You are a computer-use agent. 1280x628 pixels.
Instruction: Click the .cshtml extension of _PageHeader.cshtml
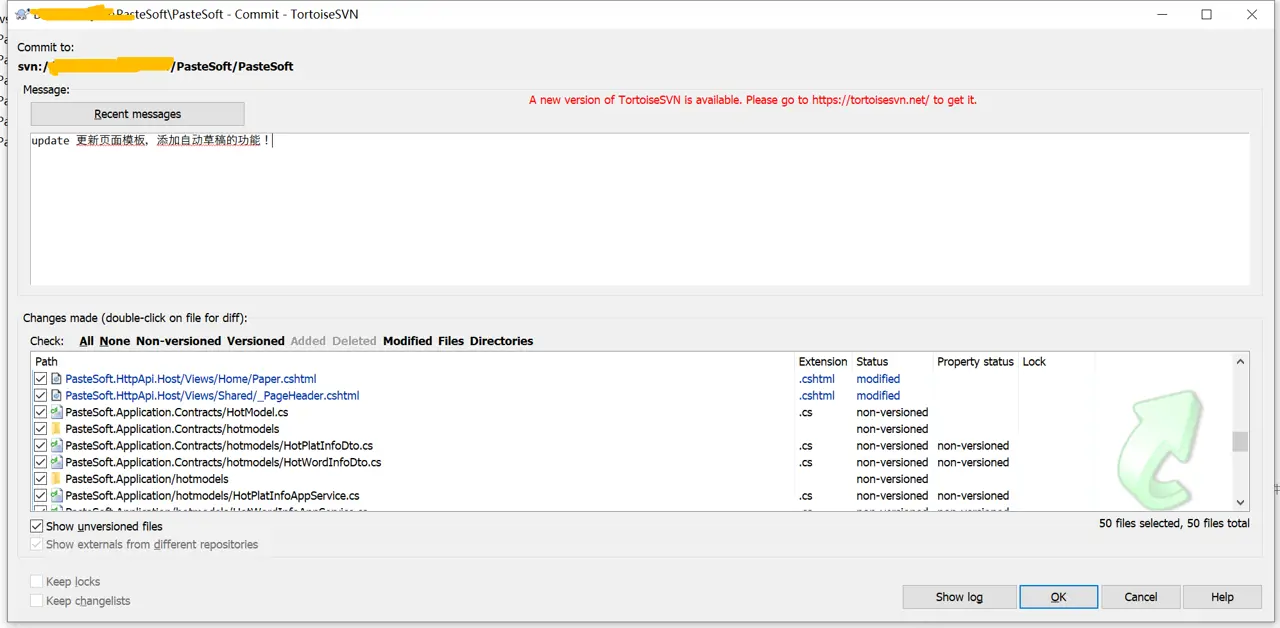(x=817, y=396)
